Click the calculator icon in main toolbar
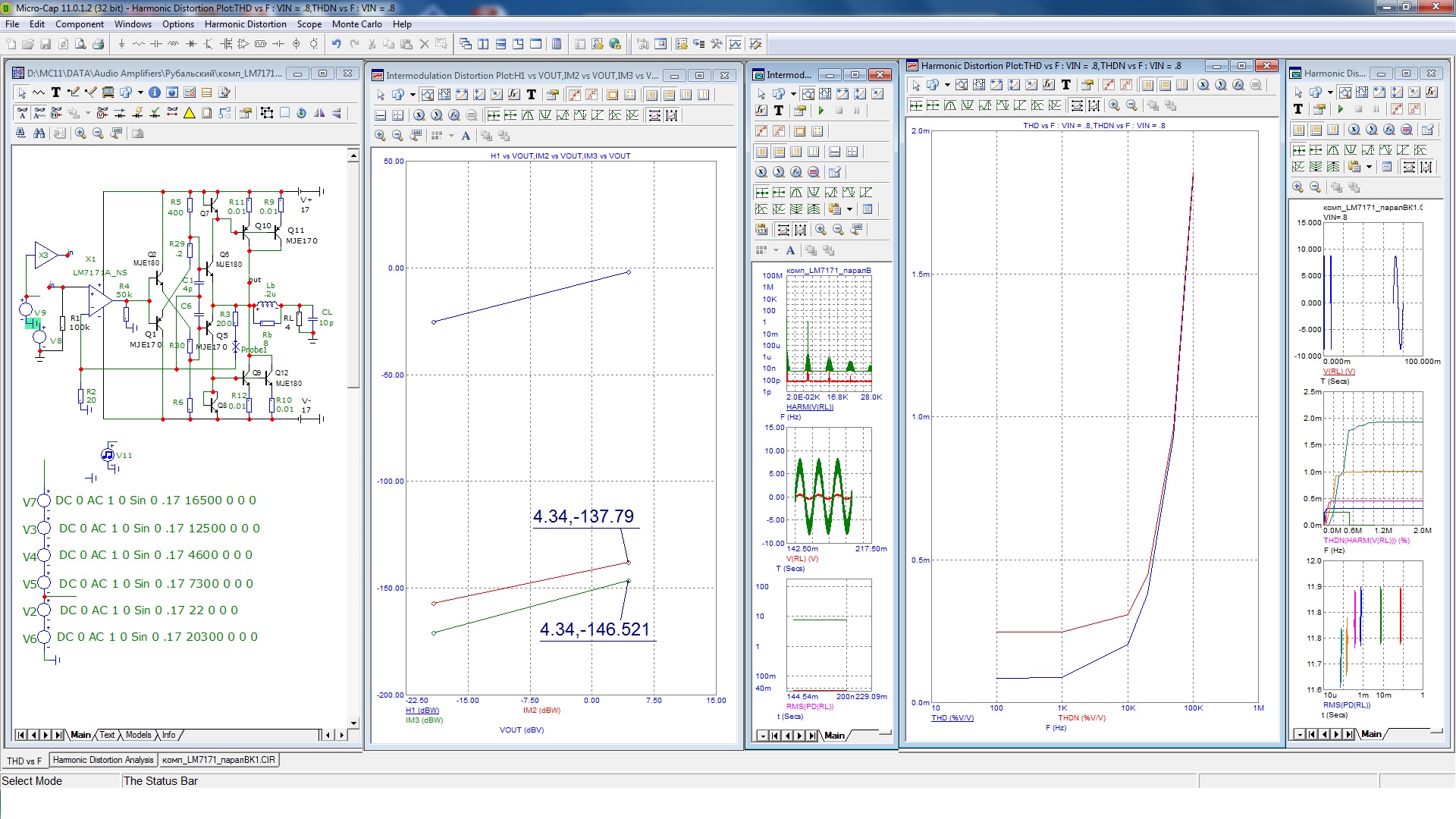This screenshot has height=819, width=1456. (x=557, y=44)
